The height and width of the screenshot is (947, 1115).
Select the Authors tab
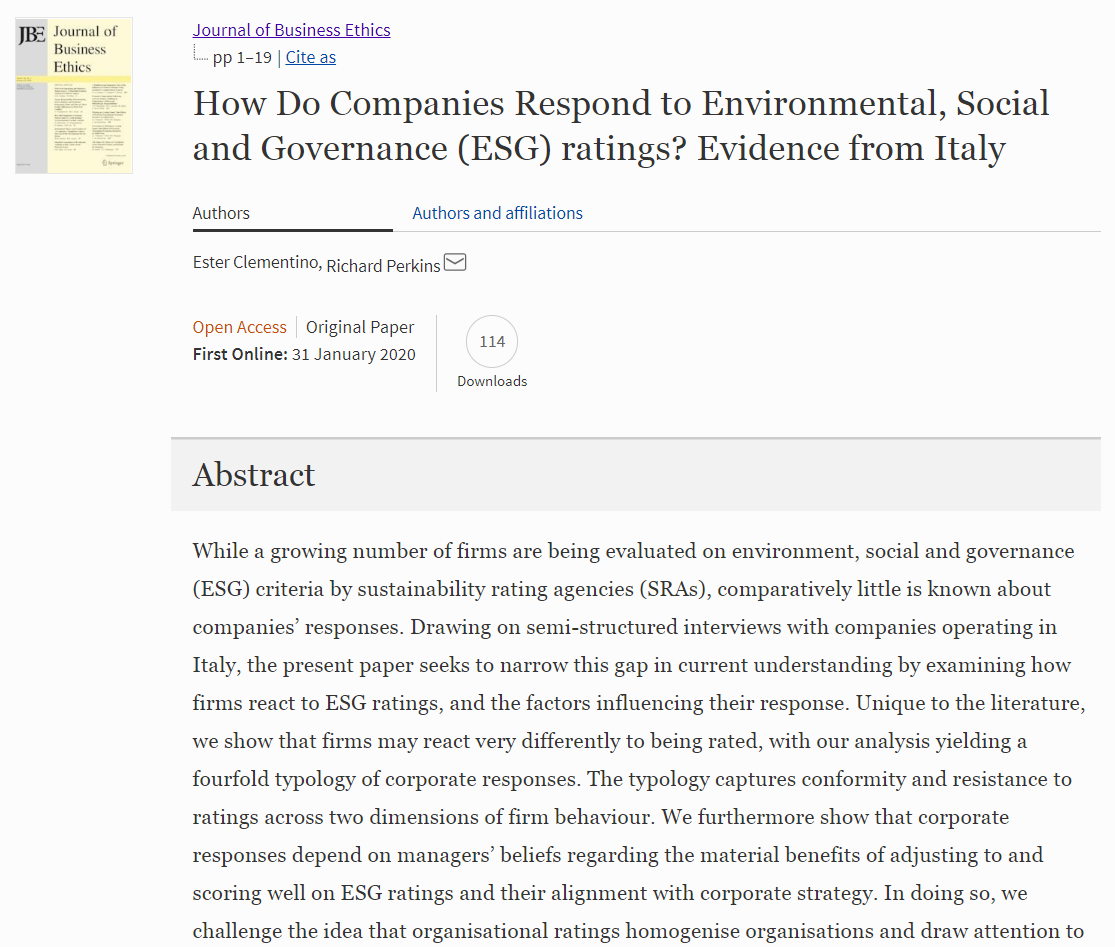(x=292, y=213)
